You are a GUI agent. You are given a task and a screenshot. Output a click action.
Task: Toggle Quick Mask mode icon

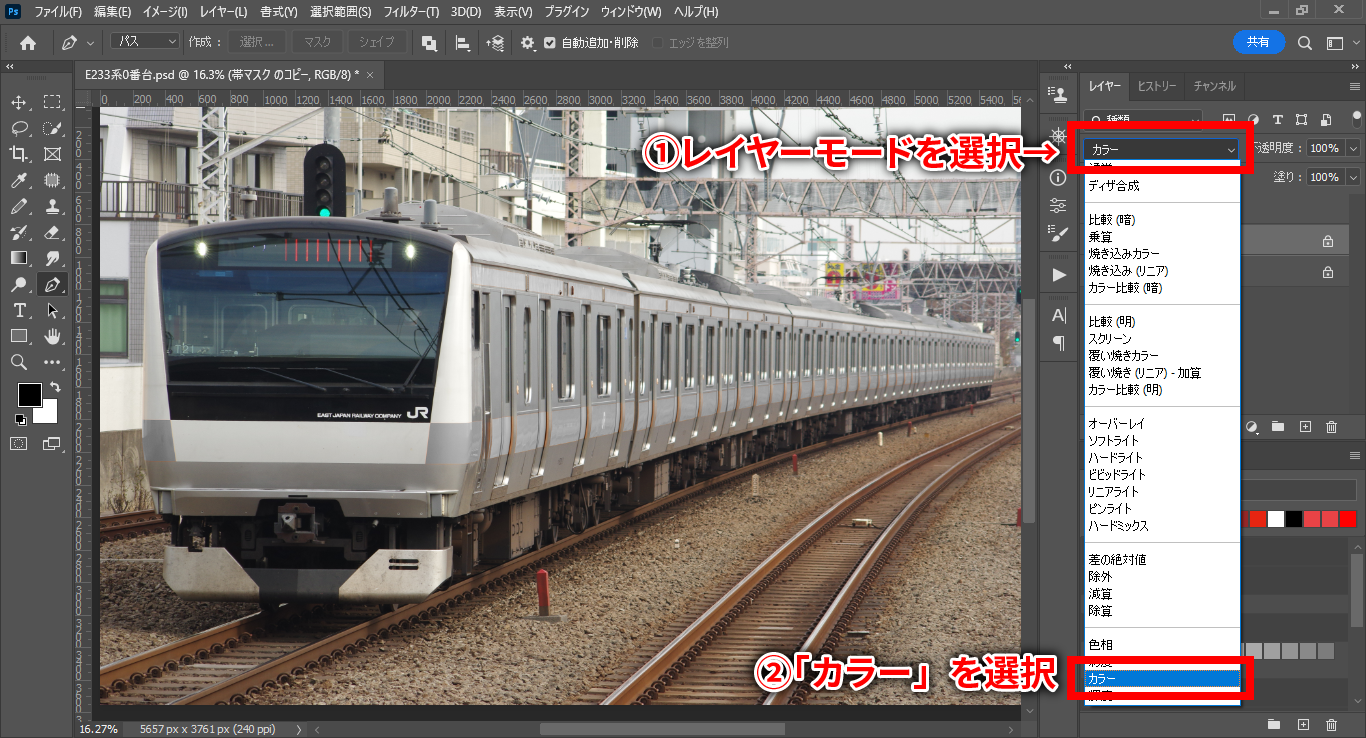pyautogui.click(x=19, y=443)
